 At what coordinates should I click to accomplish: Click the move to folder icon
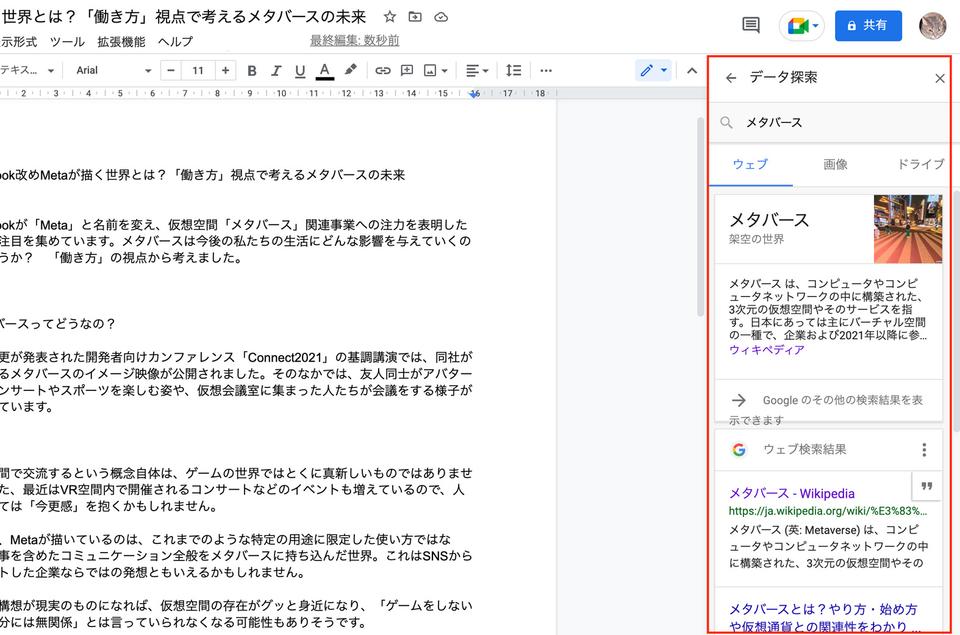point(415,17)
